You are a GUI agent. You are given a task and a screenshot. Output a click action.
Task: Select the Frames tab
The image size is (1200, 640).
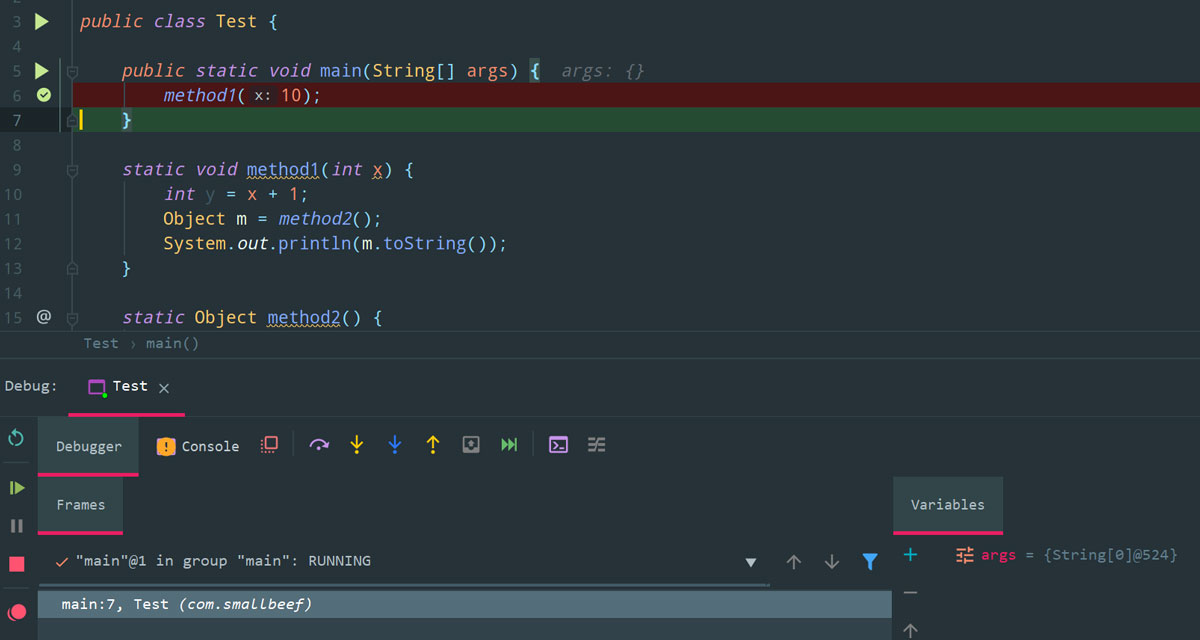tap(80, 505)
